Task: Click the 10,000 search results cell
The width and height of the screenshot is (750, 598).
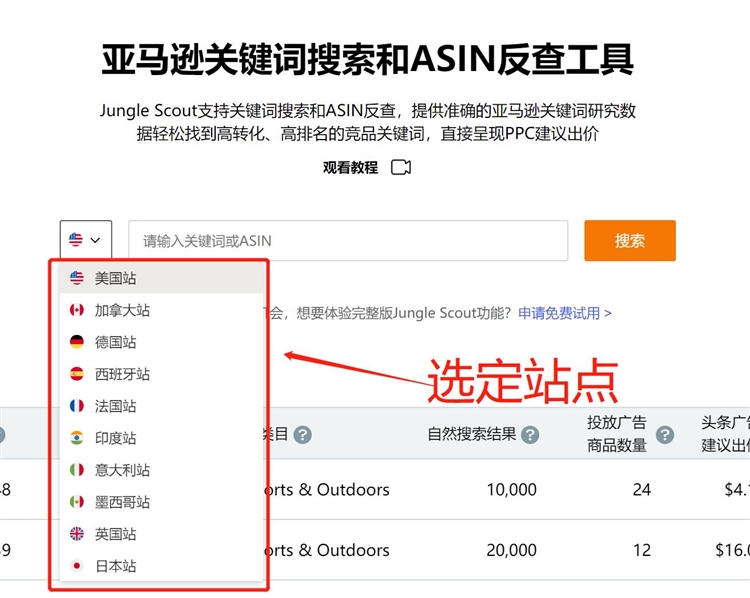Action: 511,489
